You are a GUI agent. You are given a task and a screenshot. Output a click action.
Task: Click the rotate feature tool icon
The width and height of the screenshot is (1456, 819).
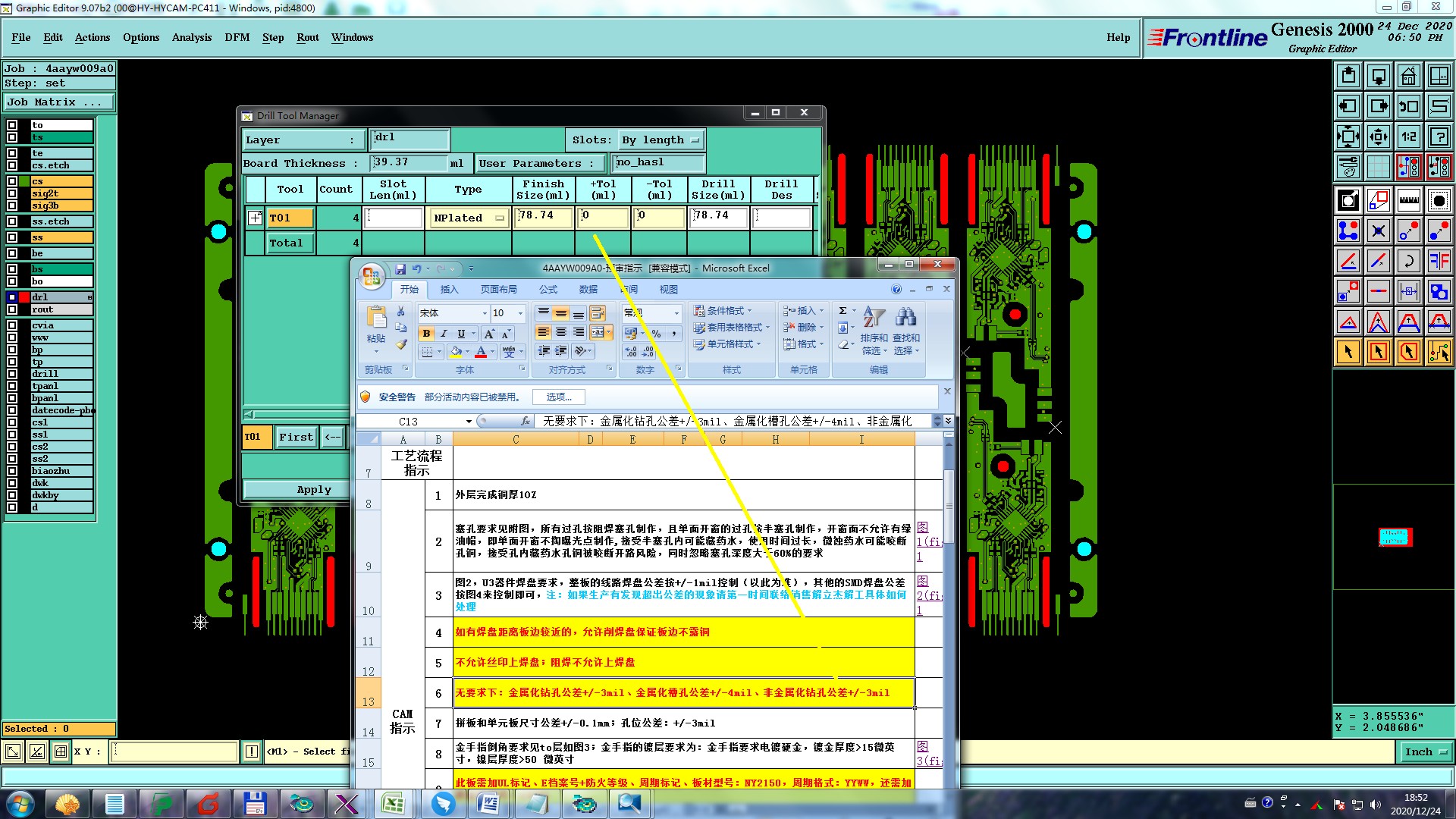coord(1408,261)
